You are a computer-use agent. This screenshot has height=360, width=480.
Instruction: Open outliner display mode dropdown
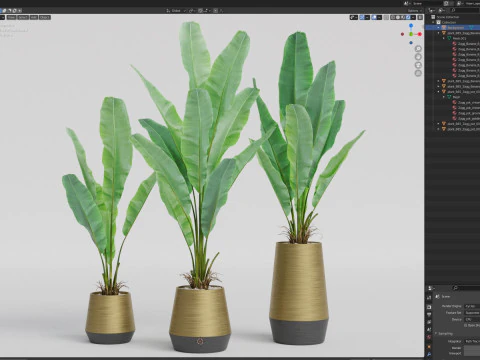(431, 10)
